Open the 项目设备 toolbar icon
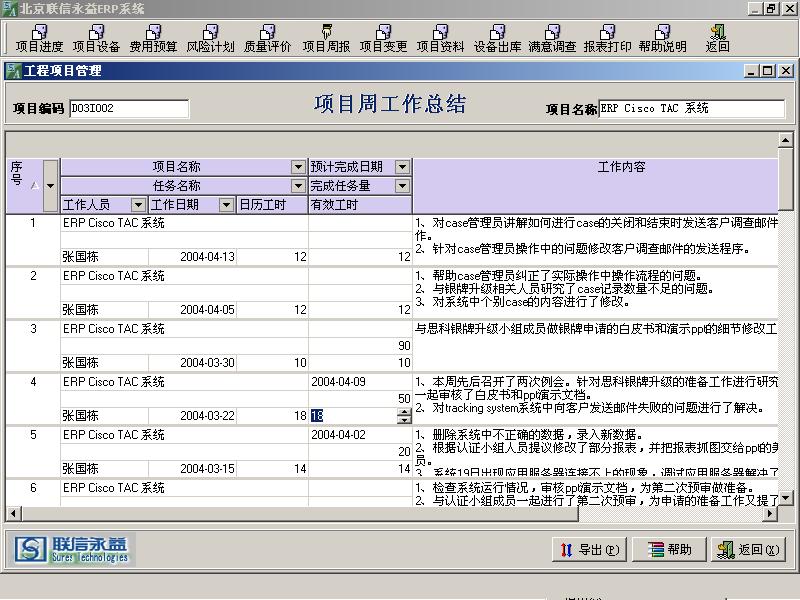The height and width of the screenshot is (600, 800). pyautogui.click(x=96, y=39)
